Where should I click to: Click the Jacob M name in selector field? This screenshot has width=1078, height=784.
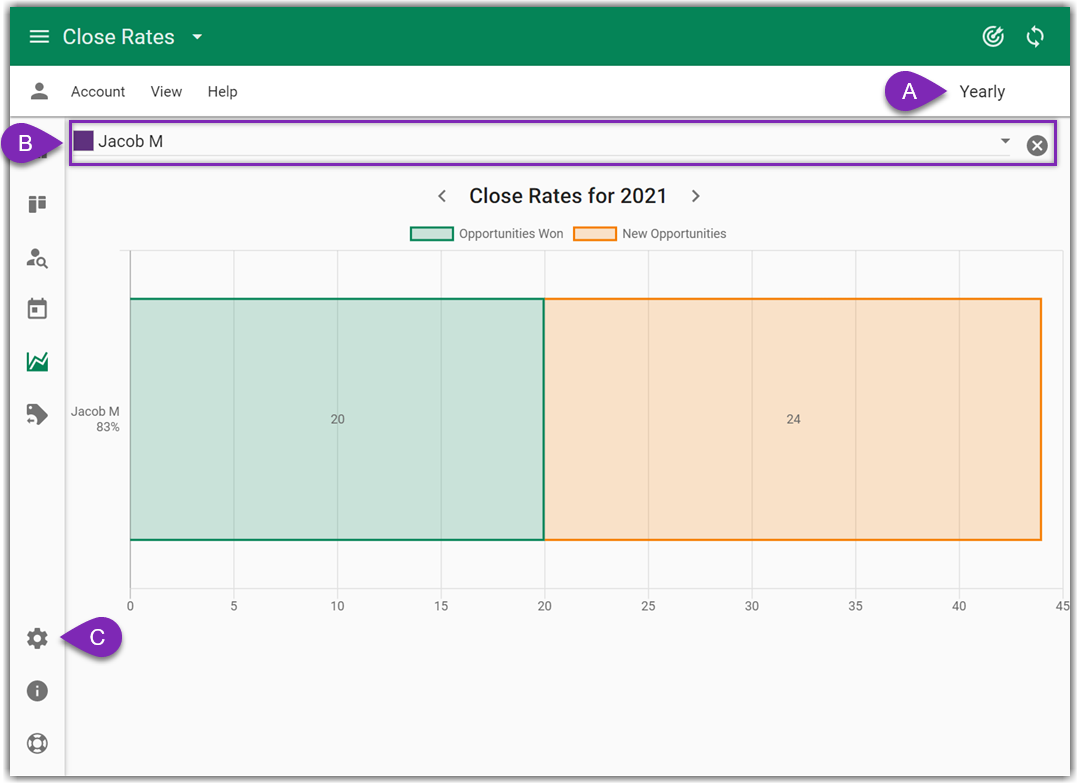131,141
